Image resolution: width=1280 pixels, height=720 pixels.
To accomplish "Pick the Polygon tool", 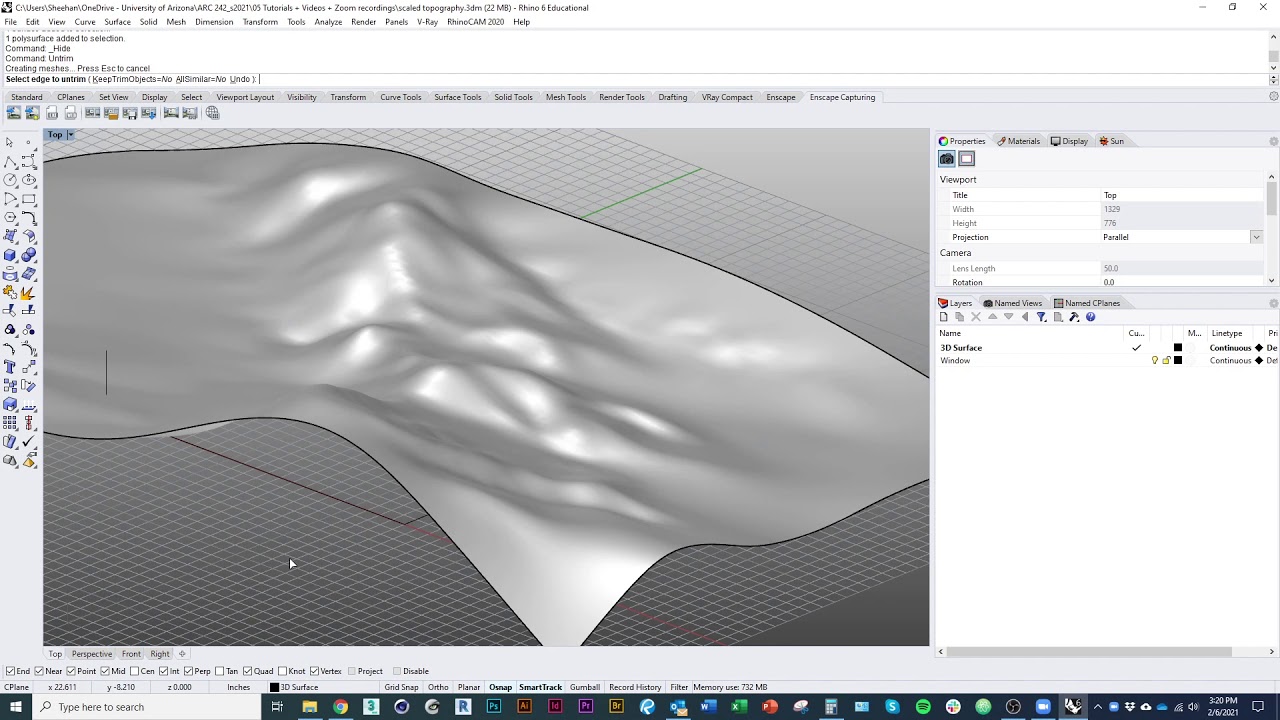I will pos(10,217).
